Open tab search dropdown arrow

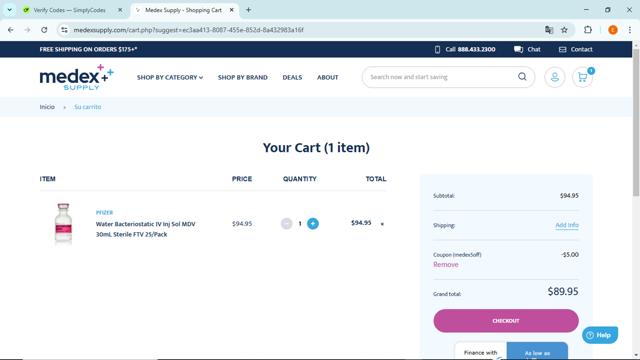[x=9, y=10]
